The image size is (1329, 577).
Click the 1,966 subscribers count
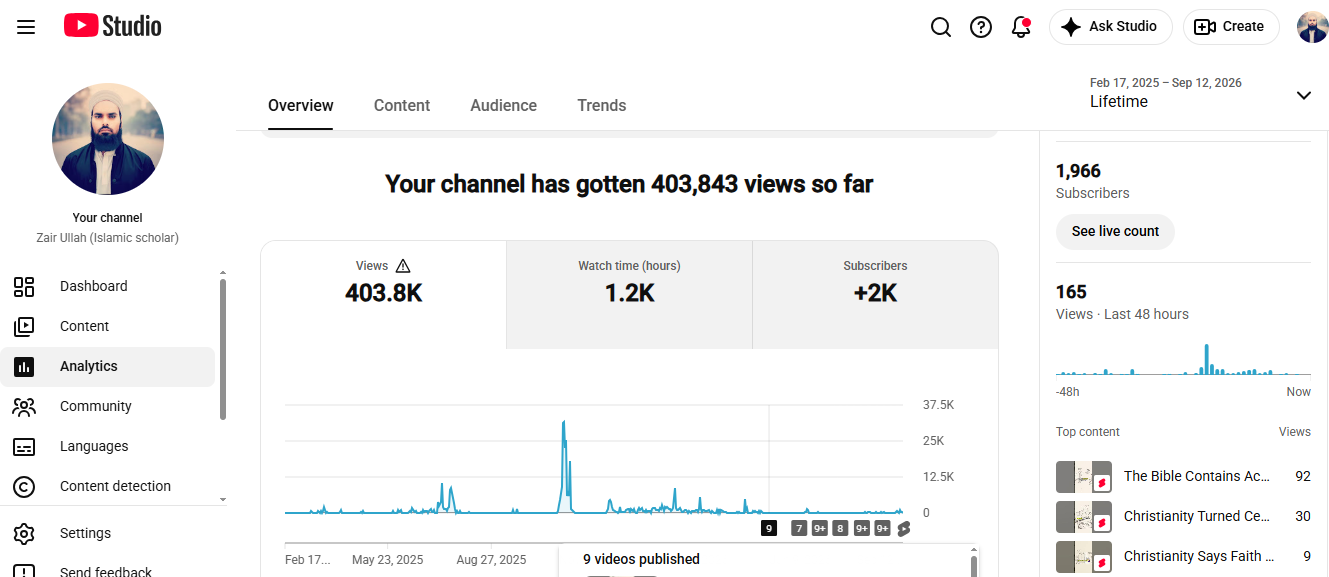point(1078,171)
